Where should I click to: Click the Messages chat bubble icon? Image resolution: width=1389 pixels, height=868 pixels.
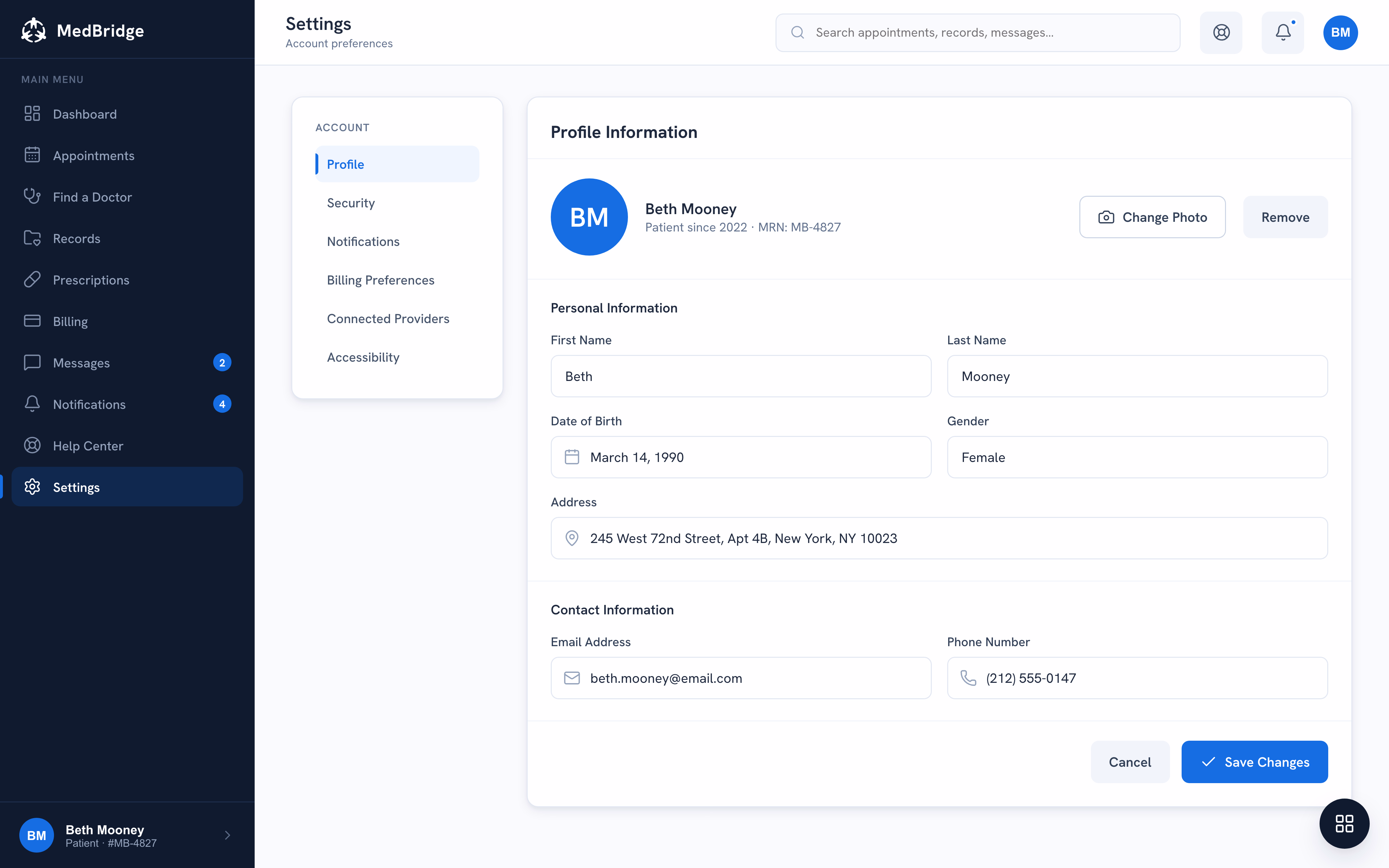click(x=32, y=362)
